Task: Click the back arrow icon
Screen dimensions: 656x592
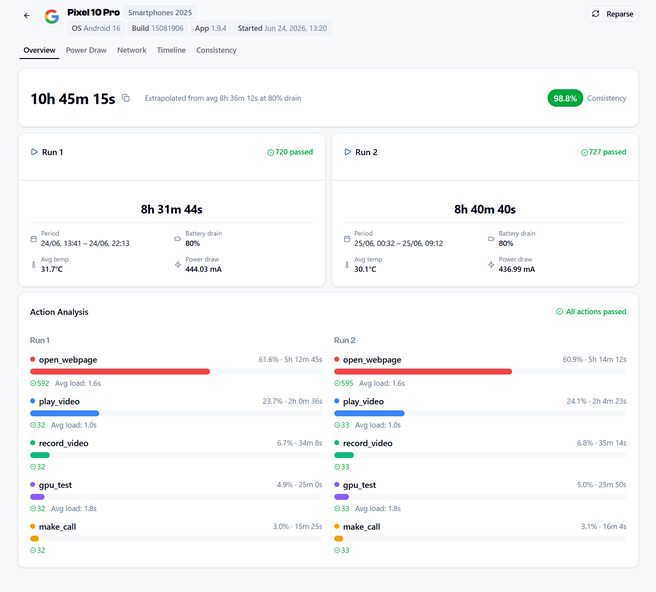Action: pyautogui.click(x=27, y=16)
